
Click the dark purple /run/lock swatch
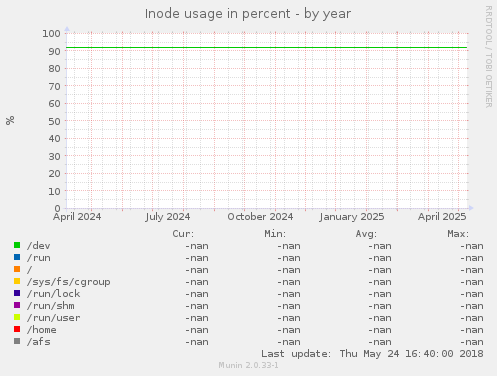(17, 293)
